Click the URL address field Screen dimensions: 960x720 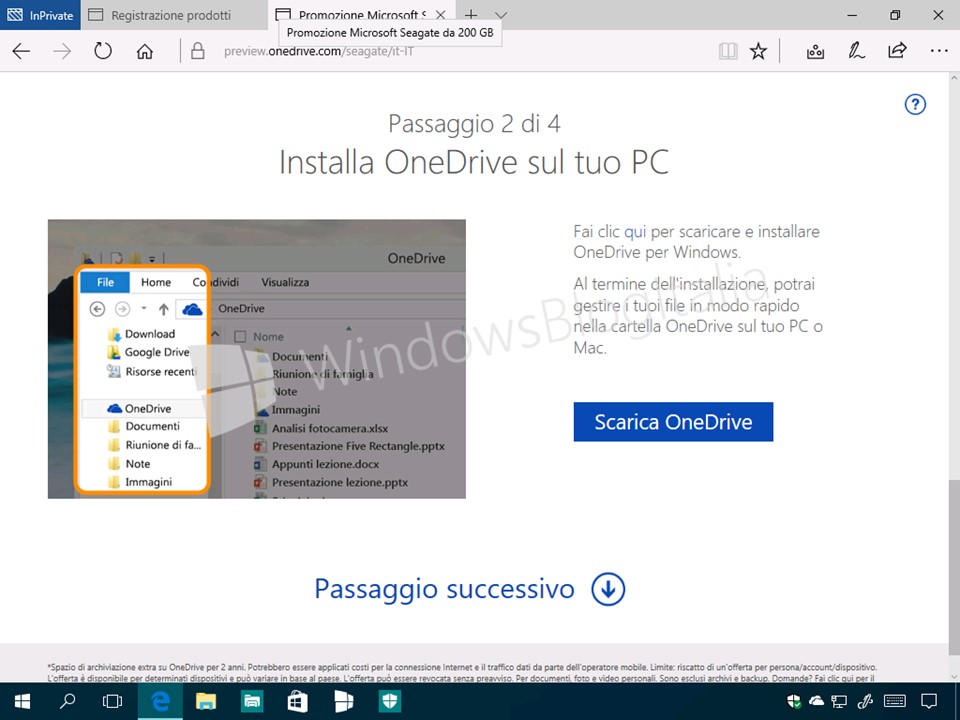[453, 51]
